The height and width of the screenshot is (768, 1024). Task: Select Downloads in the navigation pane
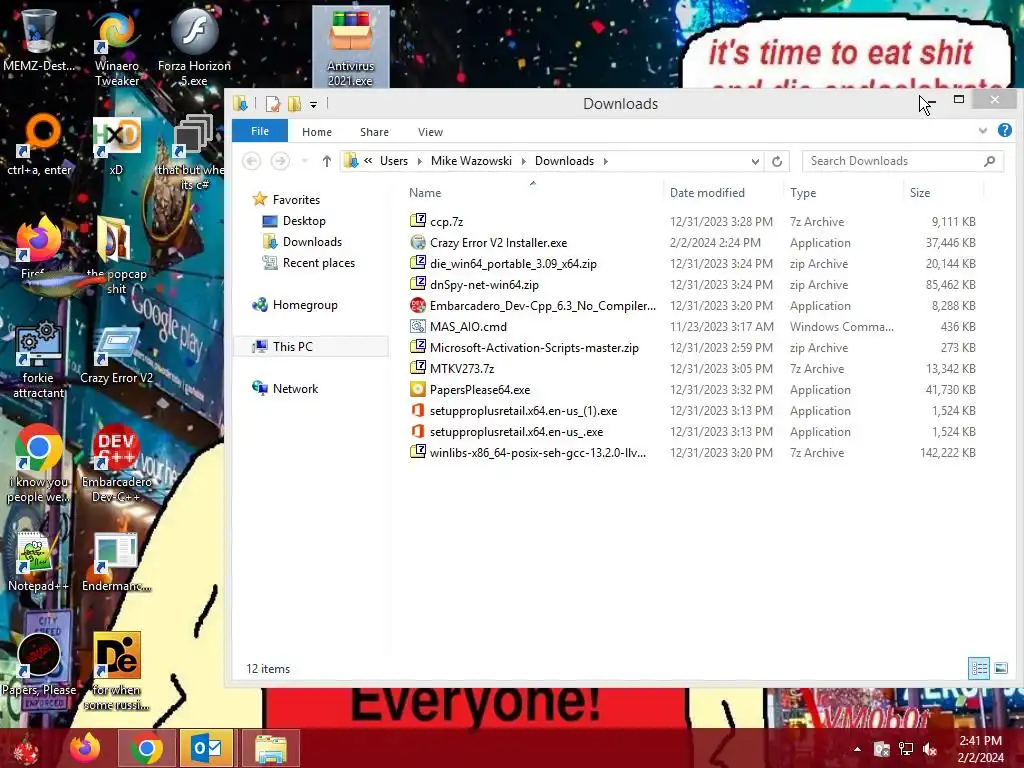[312, 242]
